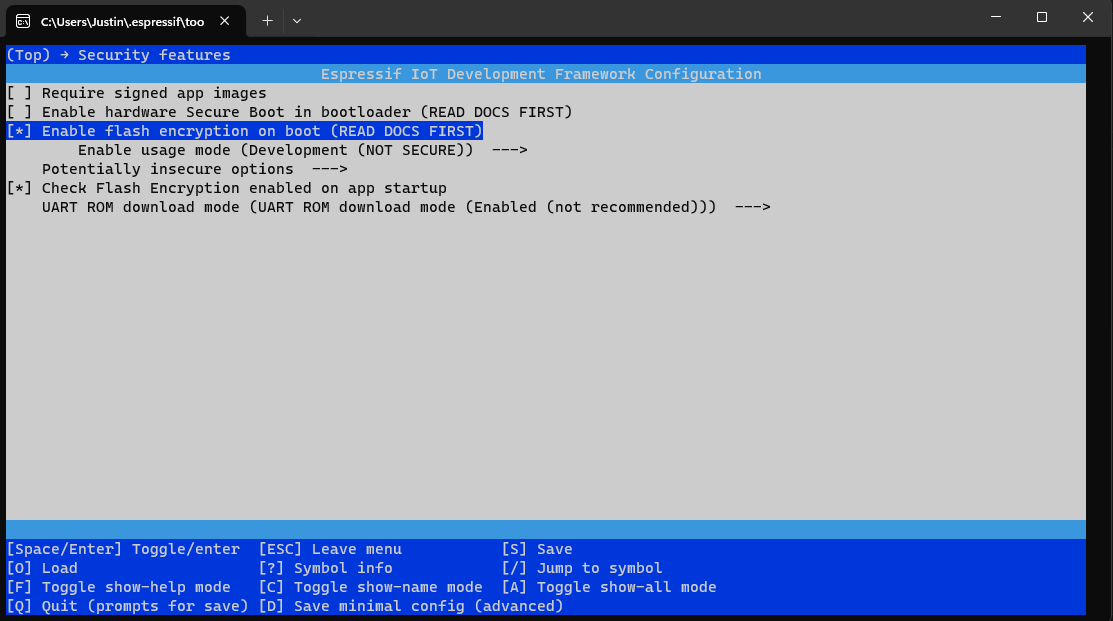Open a new terminal tab with the plus icon
Viewport: 1113px width, 621px height.
tap(267, 20)
